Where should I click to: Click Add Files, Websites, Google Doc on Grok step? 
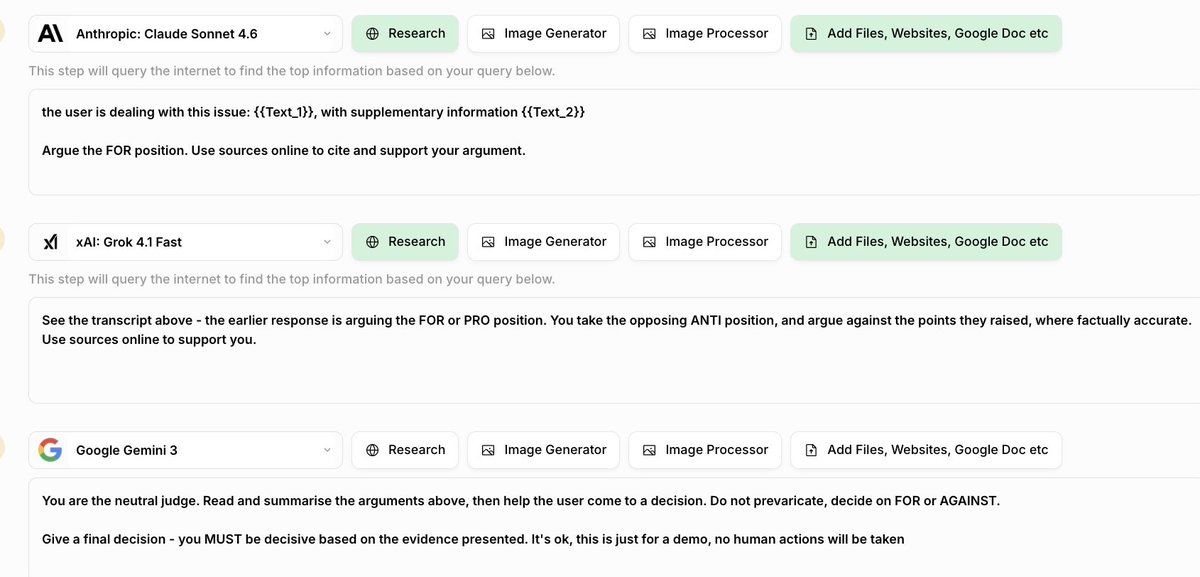926,242
